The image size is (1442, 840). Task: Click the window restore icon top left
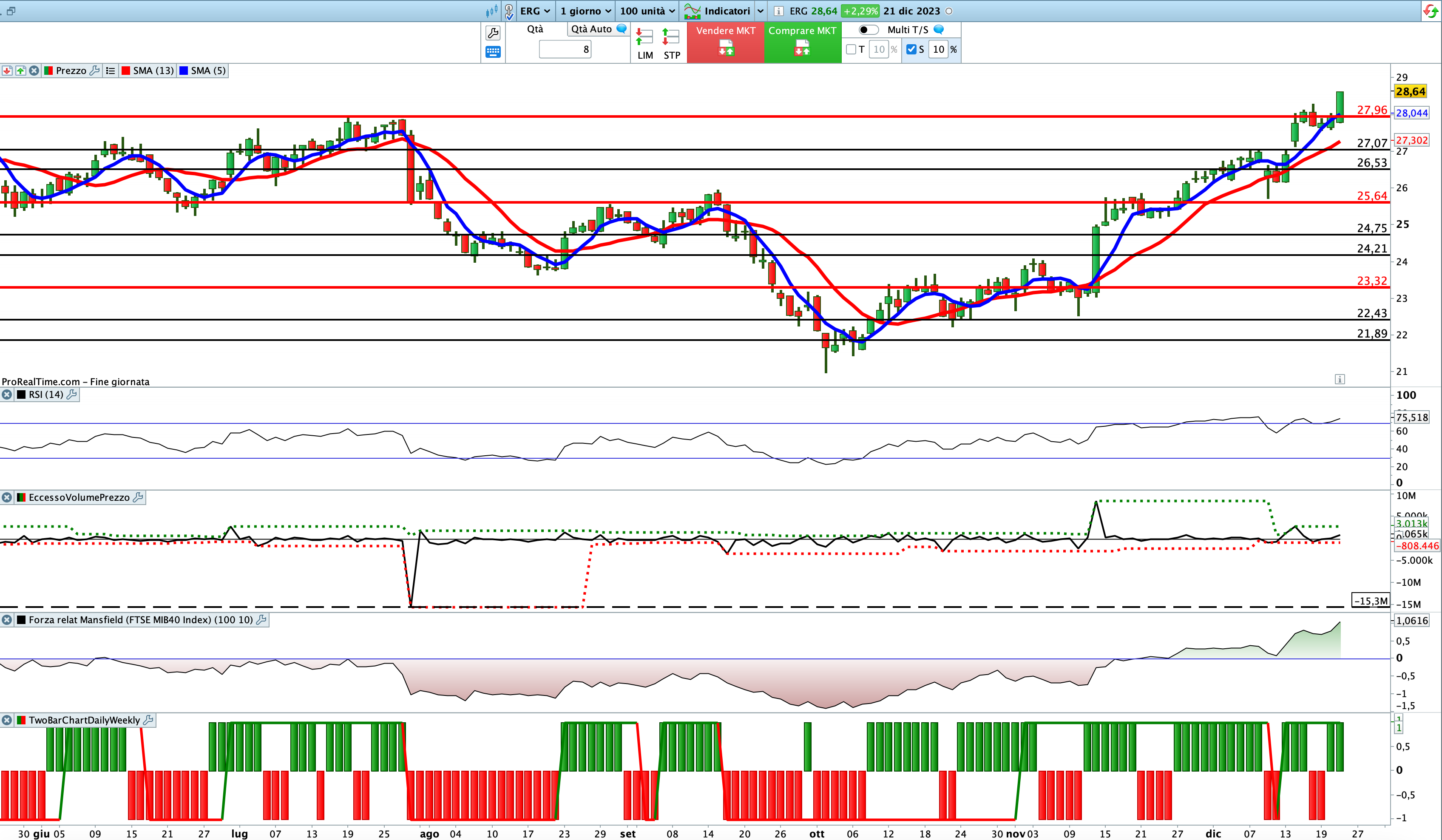(11, 11)
